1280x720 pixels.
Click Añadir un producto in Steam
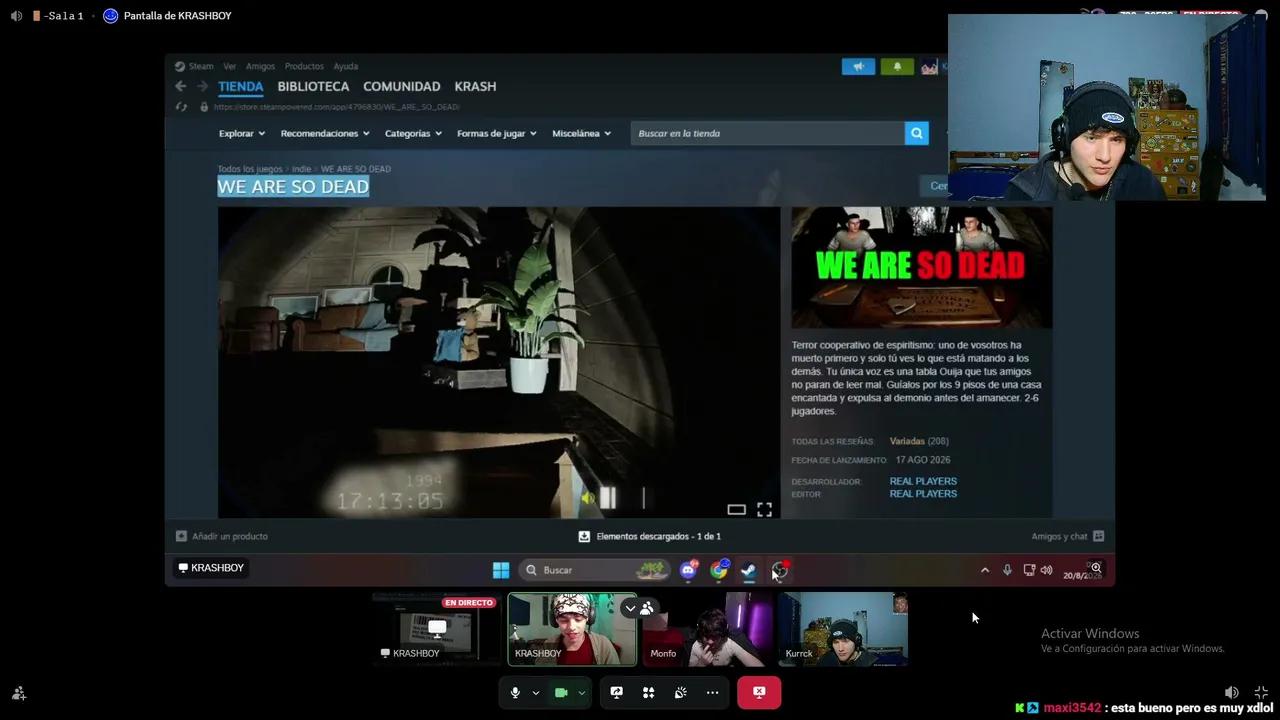[x=222, y=536]
